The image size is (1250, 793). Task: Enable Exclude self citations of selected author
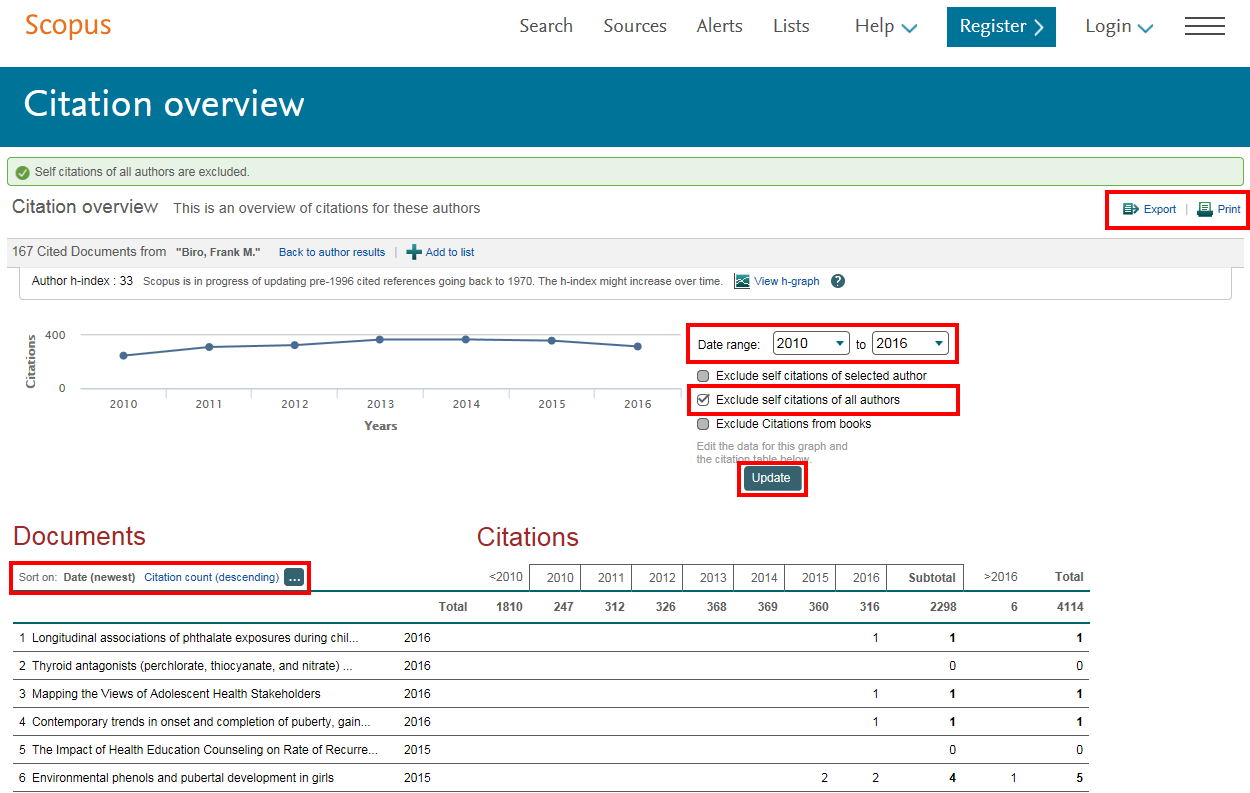703,376
